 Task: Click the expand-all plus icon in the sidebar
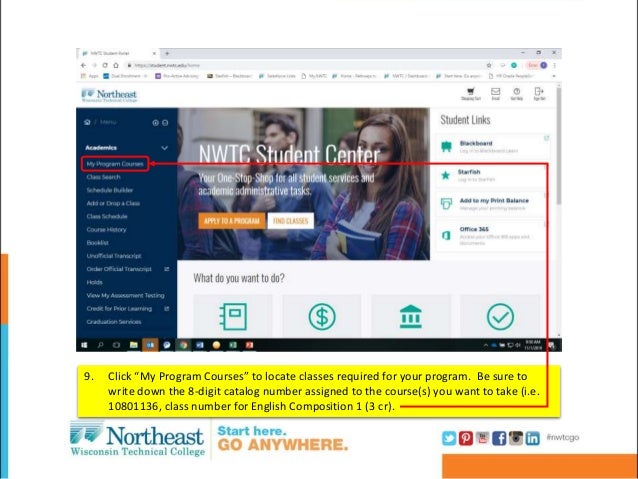(x=155, y=122)
